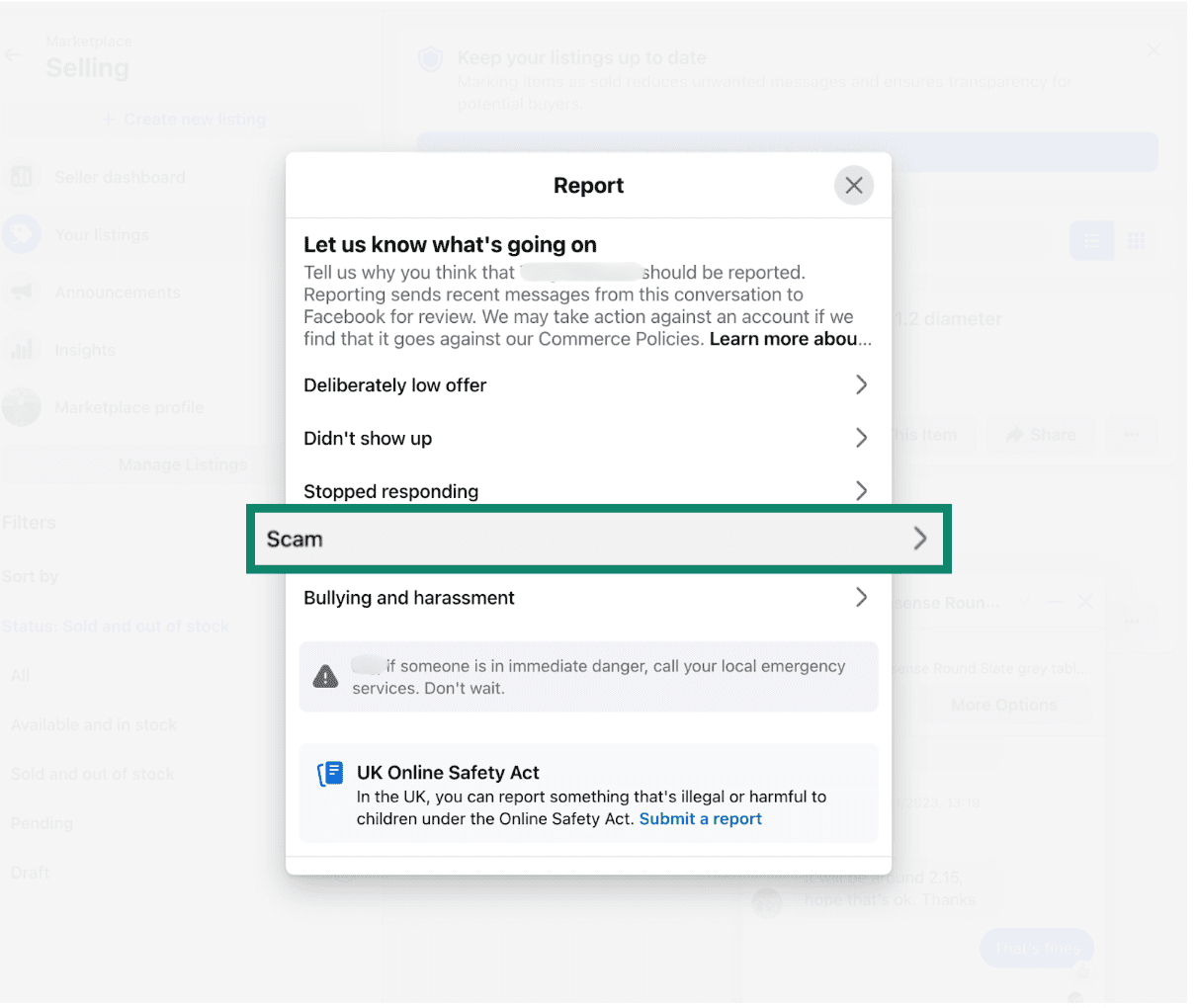Click the Seller dashboard icon

pyautogui.click(x=22, y=177)
